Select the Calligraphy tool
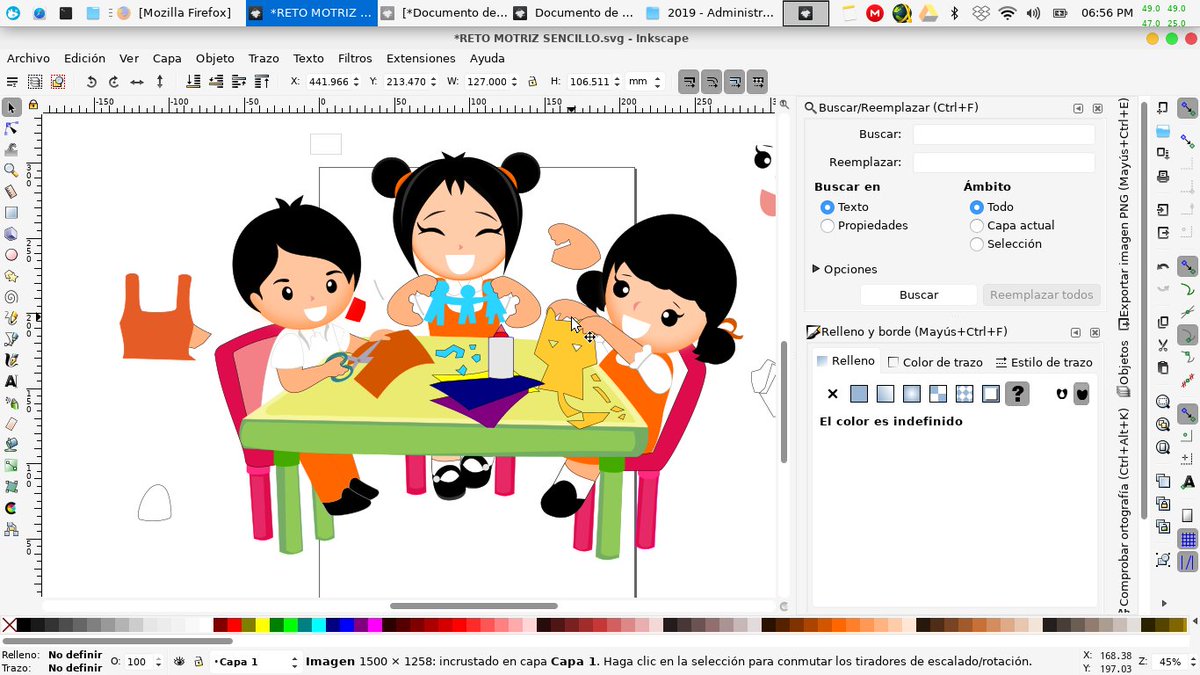 click(11, 359)
